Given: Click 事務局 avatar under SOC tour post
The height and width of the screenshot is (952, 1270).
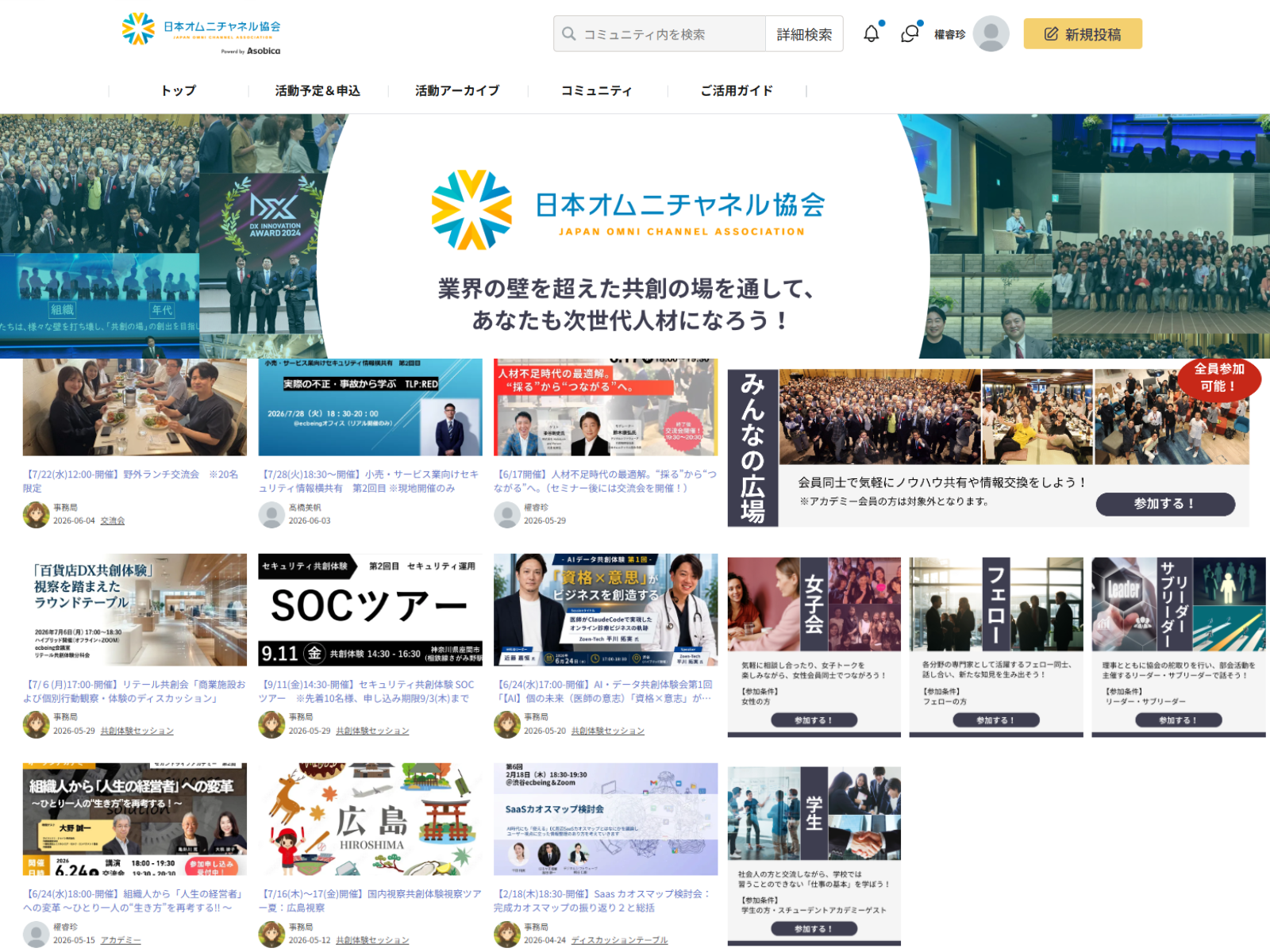Looking at the screenshot, I should [x=271, y=724].
